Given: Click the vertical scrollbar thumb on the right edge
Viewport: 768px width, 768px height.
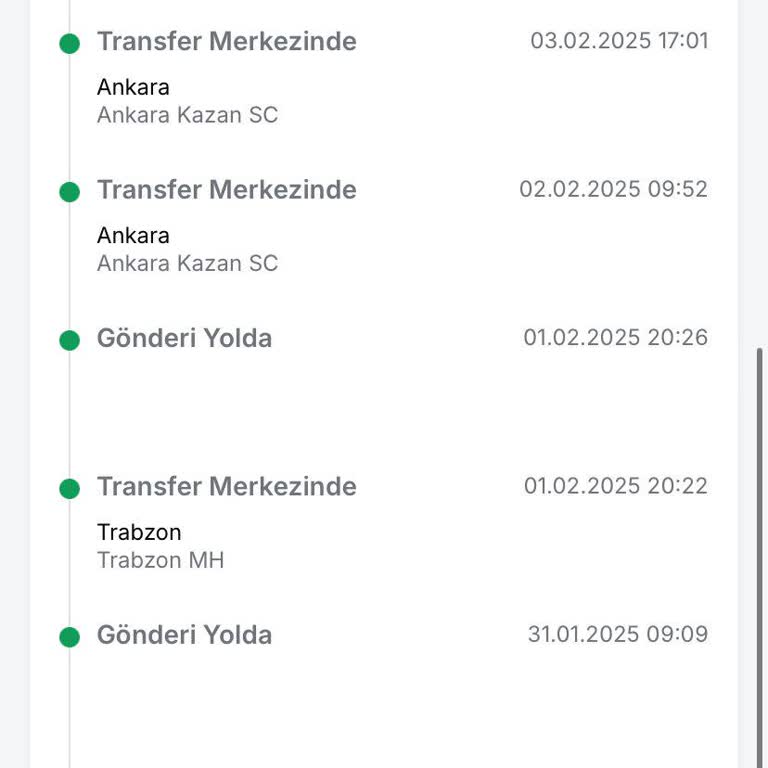Looking at the screenshot, I should [761, 550].
